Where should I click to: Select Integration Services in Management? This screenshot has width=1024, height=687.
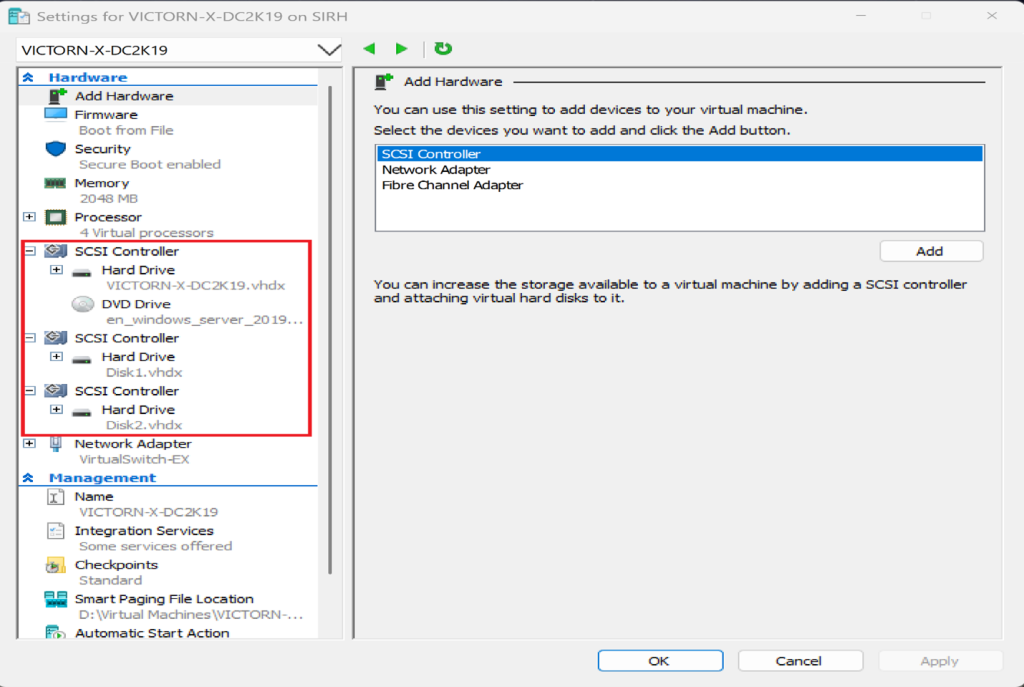(x=143, y=531)
